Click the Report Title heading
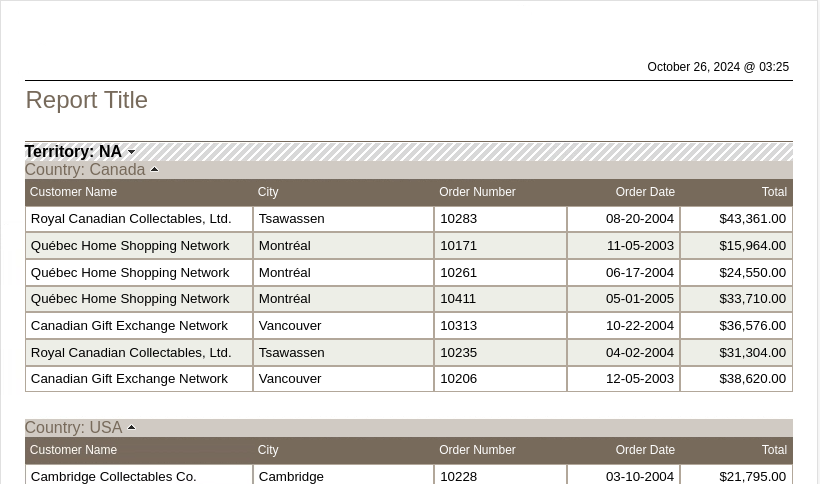820x484 pixels. (86, 100)
